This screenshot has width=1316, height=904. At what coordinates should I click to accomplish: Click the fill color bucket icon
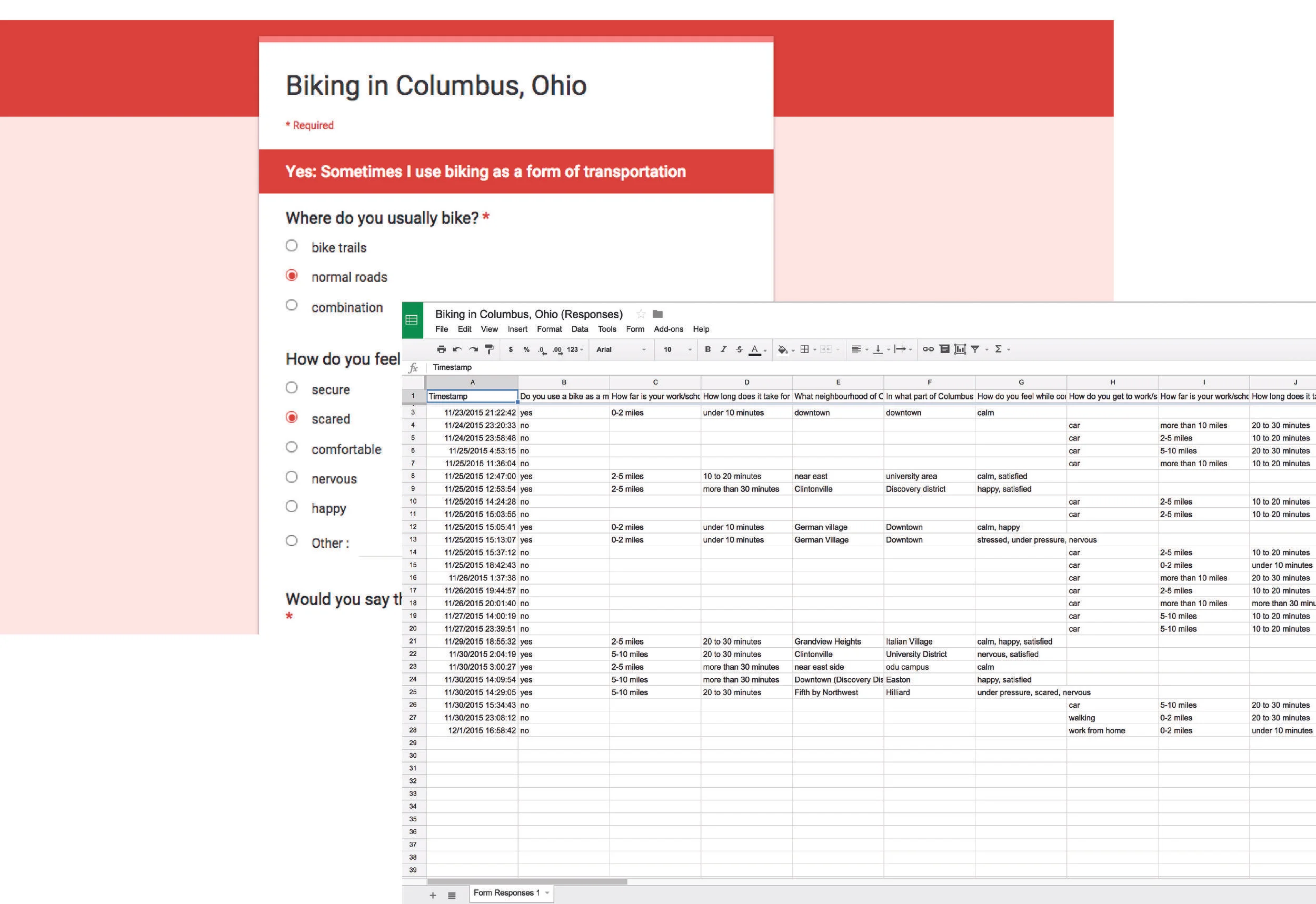(x=782, y=349)
